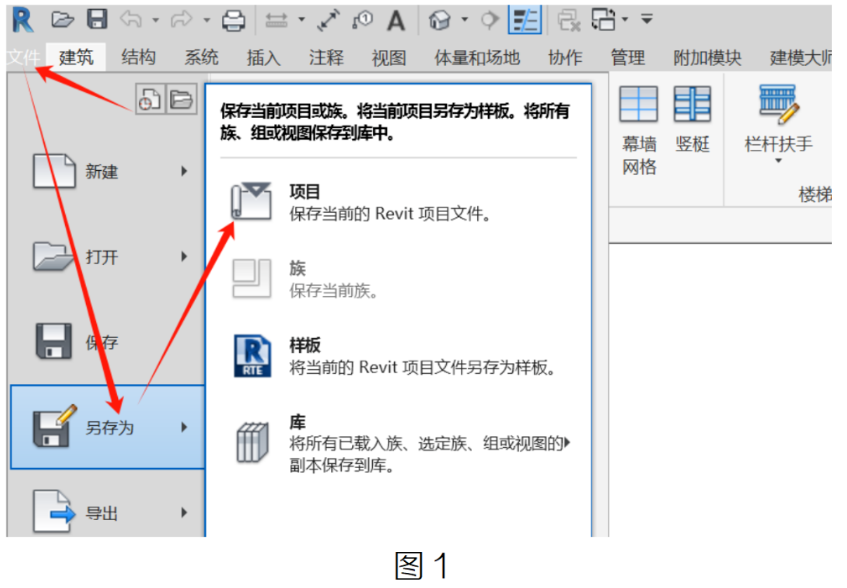This screenshot has height=588, width=847.
Task: Click the Undo arrow icon
Action: tap(131, 20)
